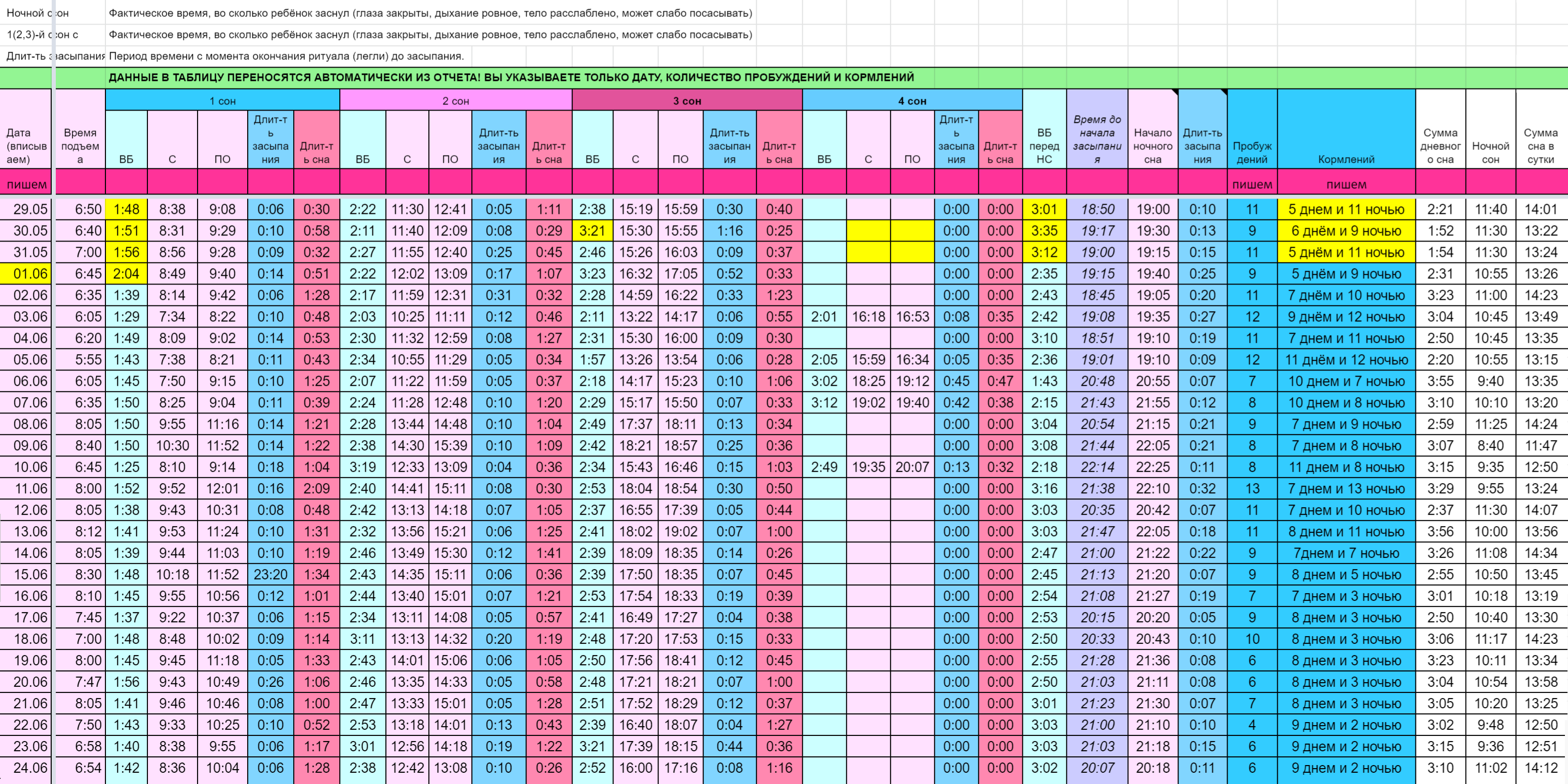Click the '18:25' cell in the 06.06 row
This screenshot has width=1568, height=784.
[868, 381]
